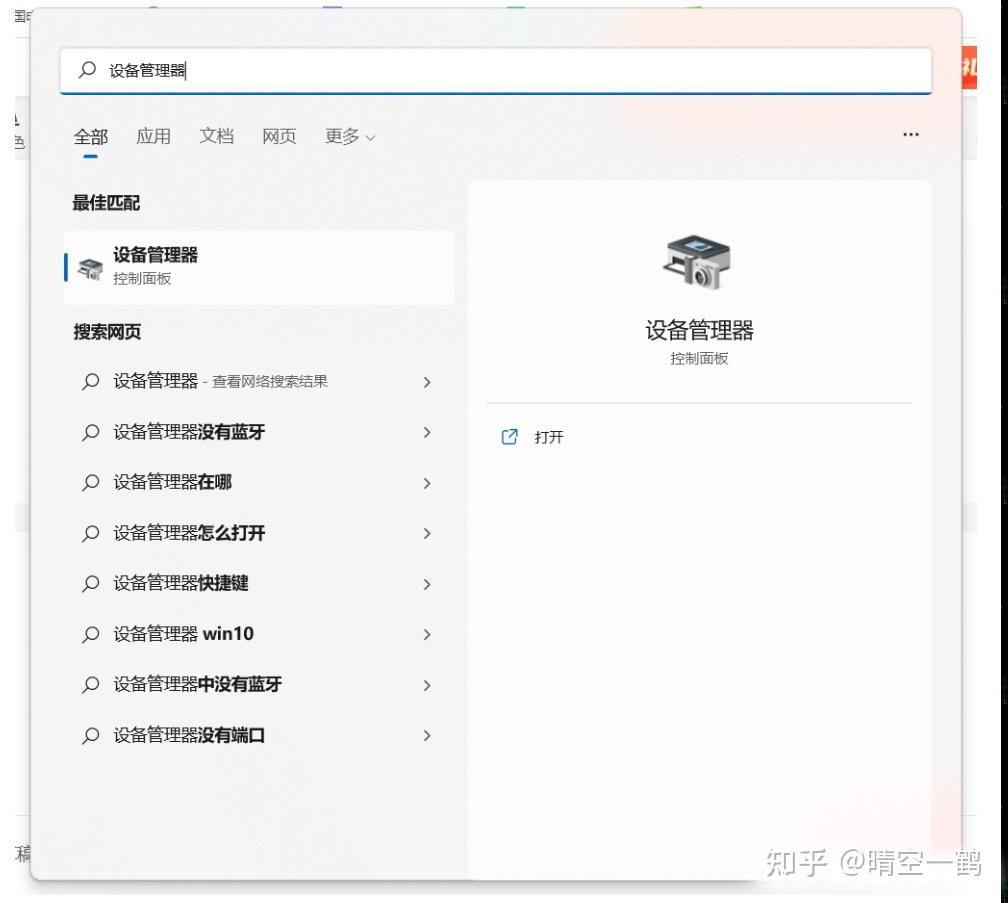Viewport: 1008px width, 903px height.
Task: Click search icon next to 设备管理器在哪
Action: click(91, 483)
